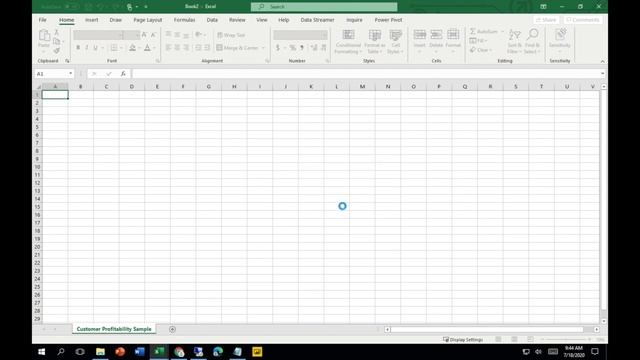
Task: Open the Number Format combo box
Action: pos(300,35)
